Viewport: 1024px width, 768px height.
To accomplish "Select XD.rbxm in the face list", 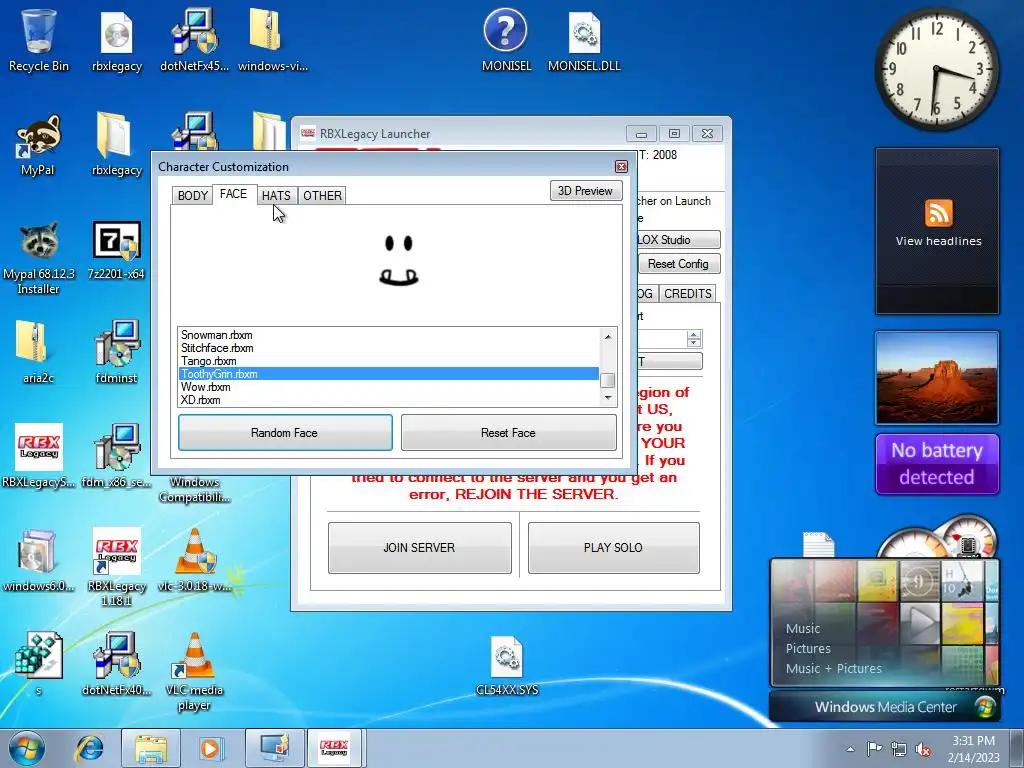I will click(389, 400).
